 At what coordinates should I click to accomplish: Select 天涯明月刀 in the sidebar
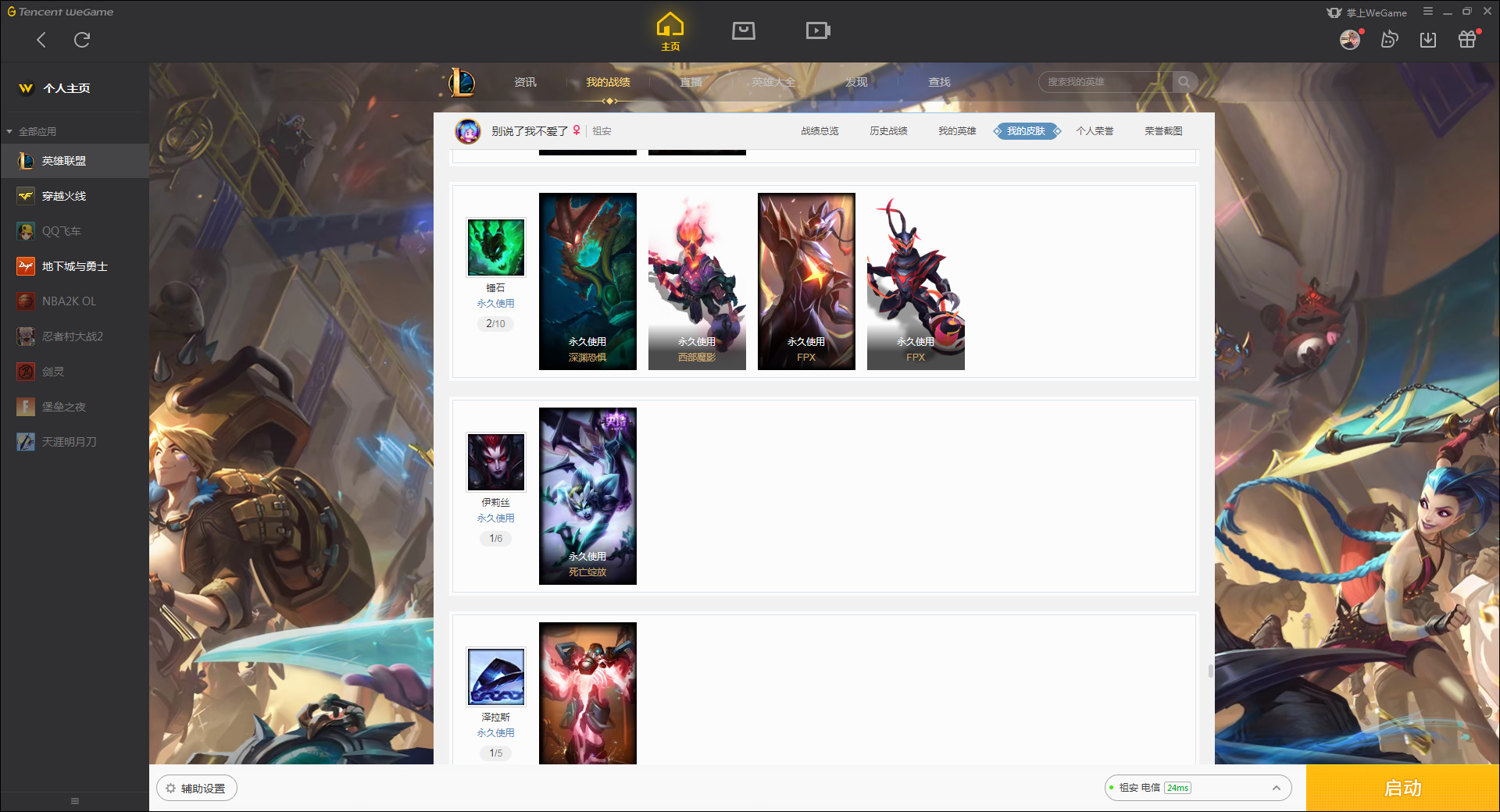pos(74,442)
